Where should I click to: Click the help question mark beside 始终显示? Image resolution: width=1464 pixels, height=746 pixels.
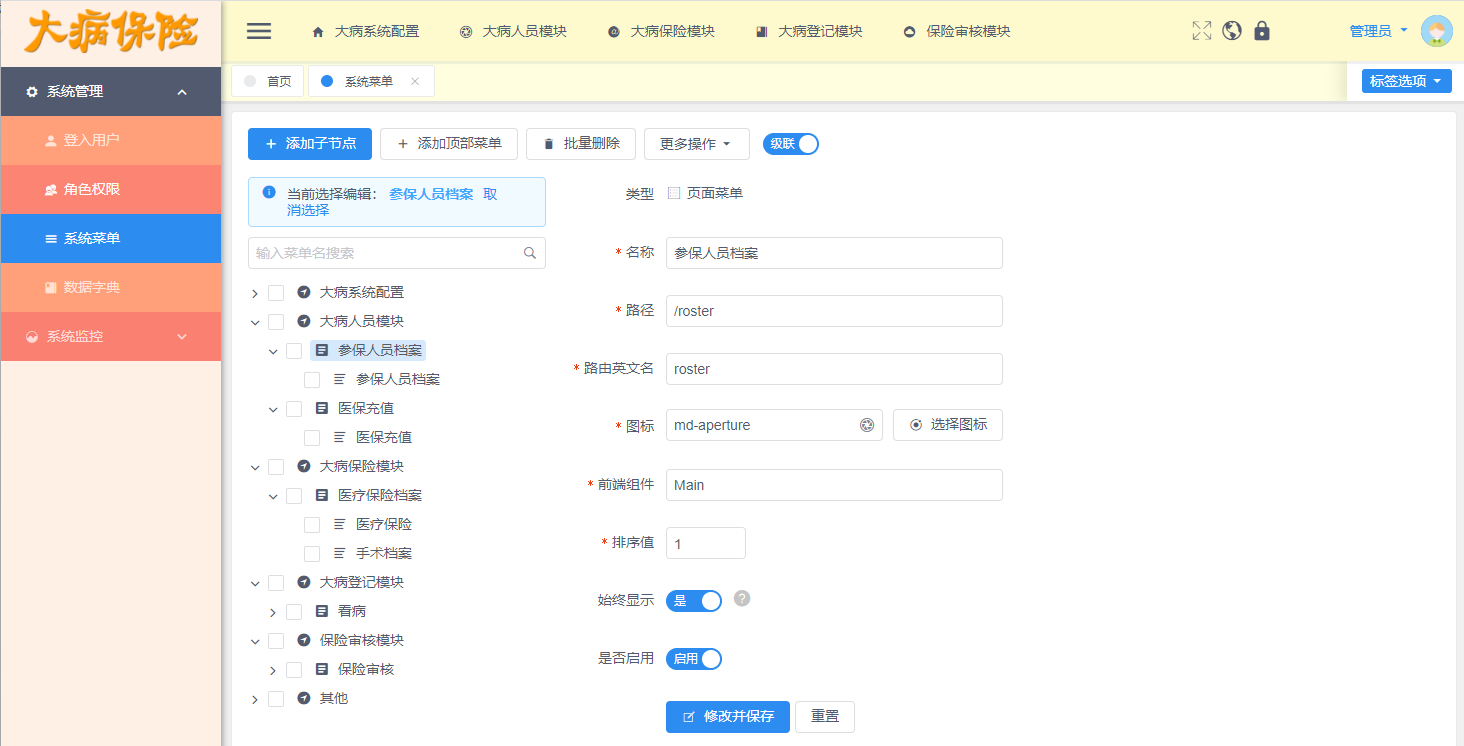click(741, 599)
